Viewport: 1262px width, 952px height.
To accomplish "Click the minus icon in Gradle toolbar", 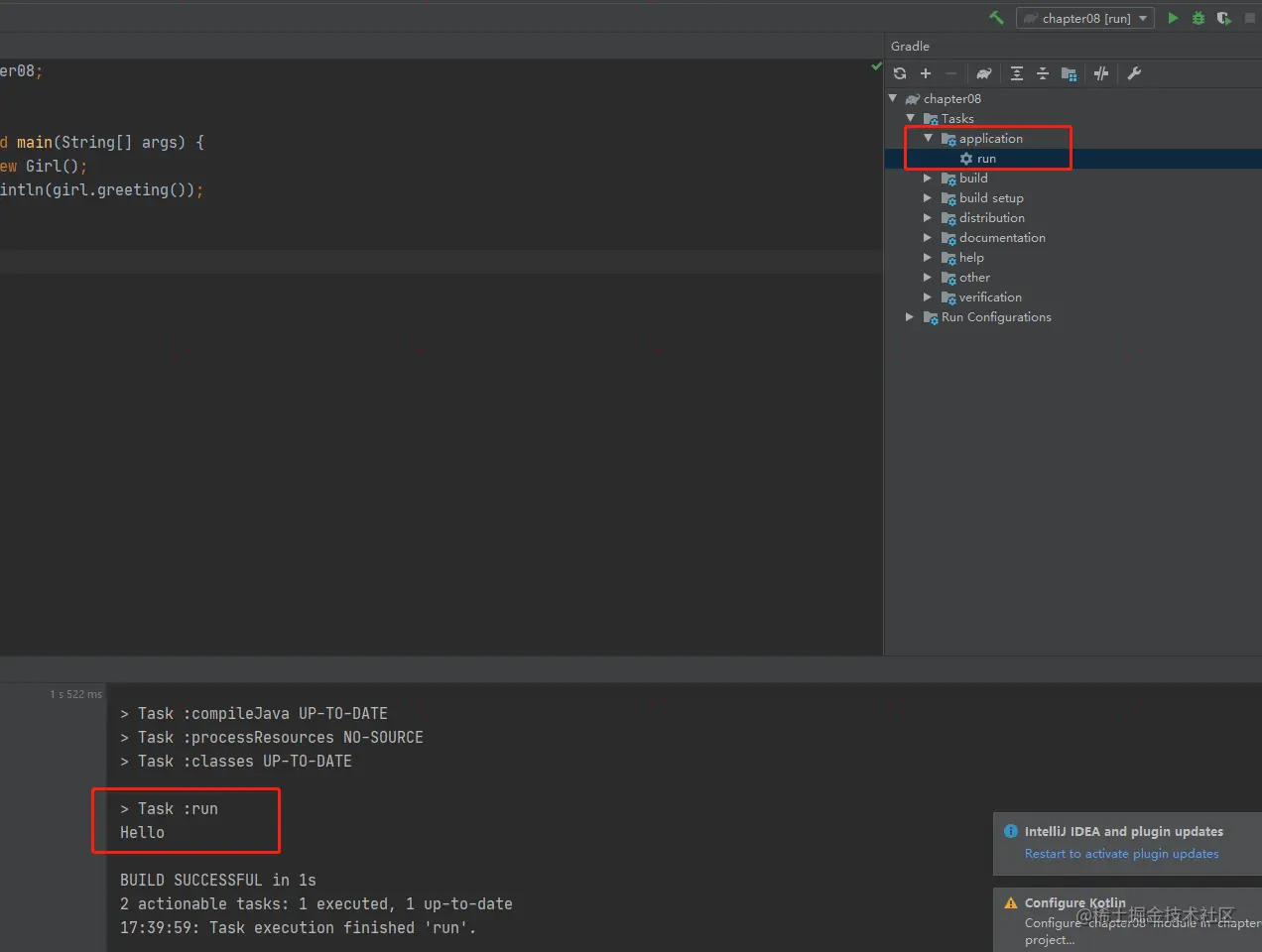I will pyautogui.click(x=951, y=73).
